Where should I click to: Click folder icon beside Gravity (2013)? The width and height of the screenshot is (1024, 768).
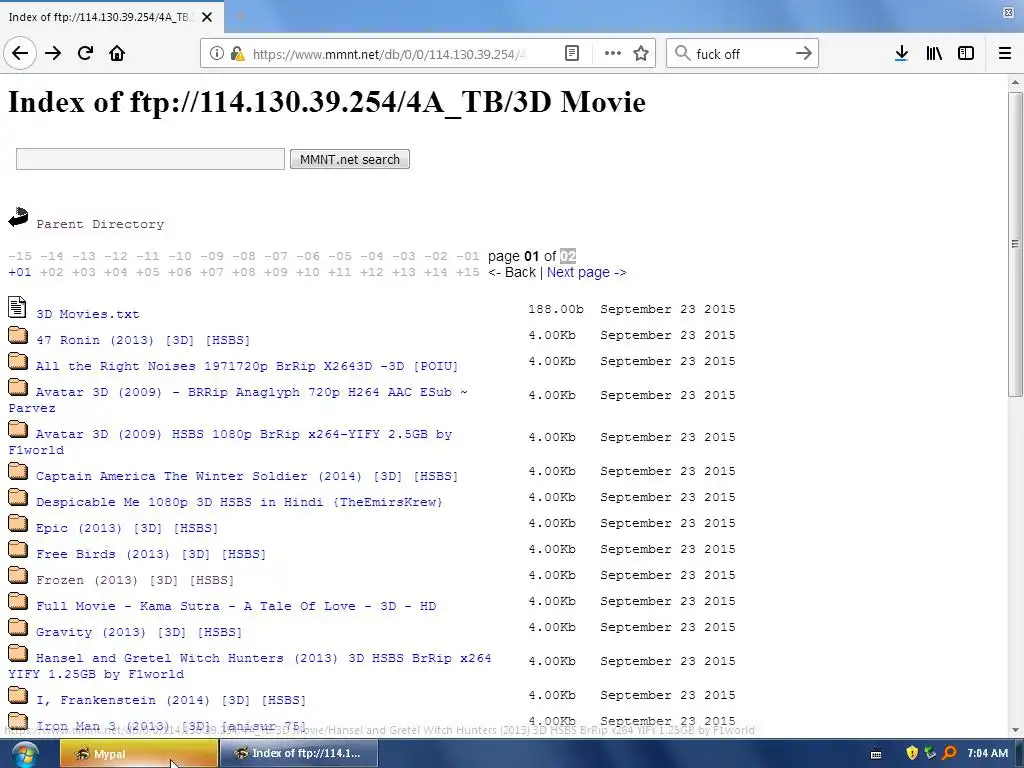(x=18, y=628)
